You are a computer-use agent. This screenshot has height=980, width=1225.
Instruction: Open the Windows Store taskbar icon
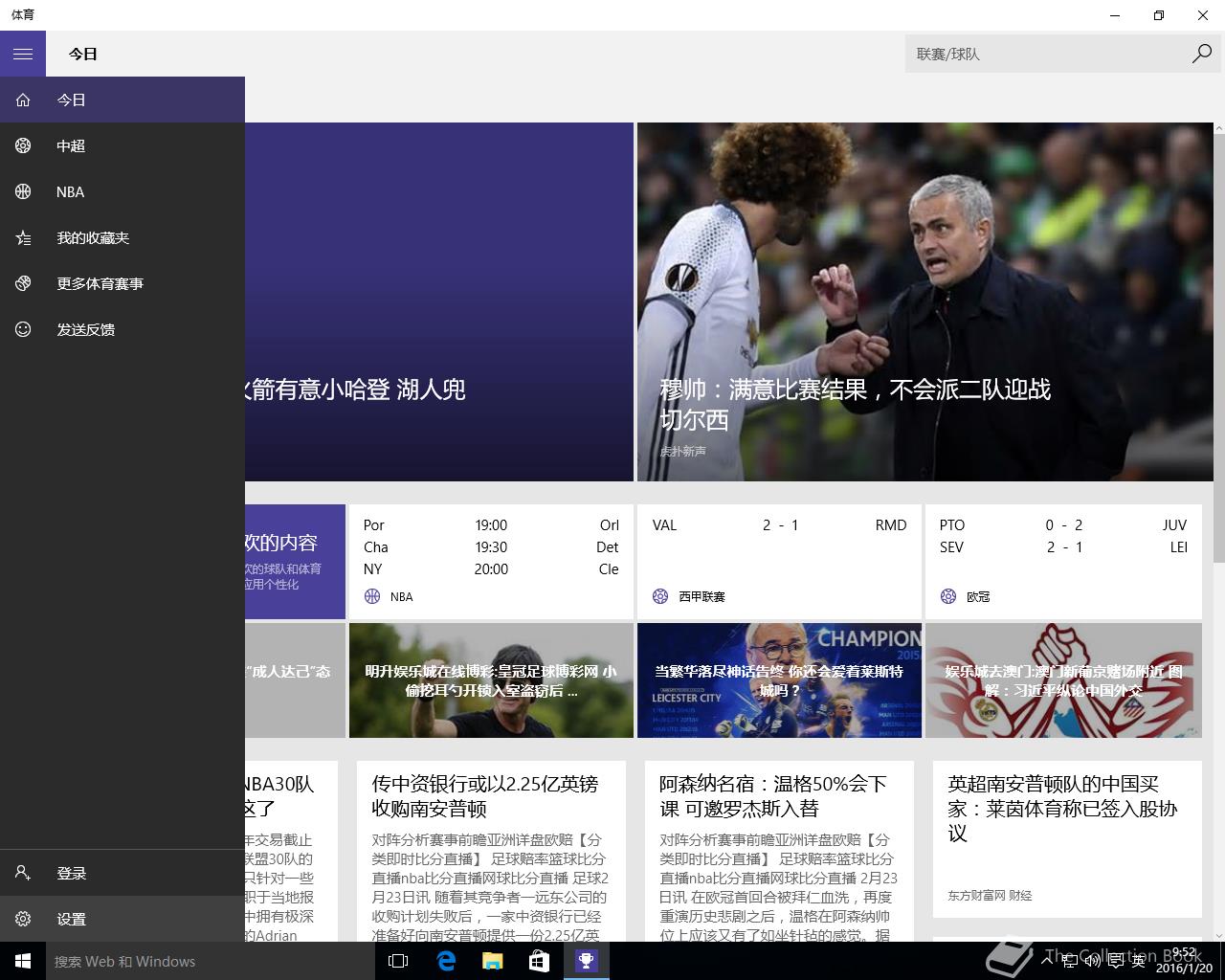pos(539,961)
